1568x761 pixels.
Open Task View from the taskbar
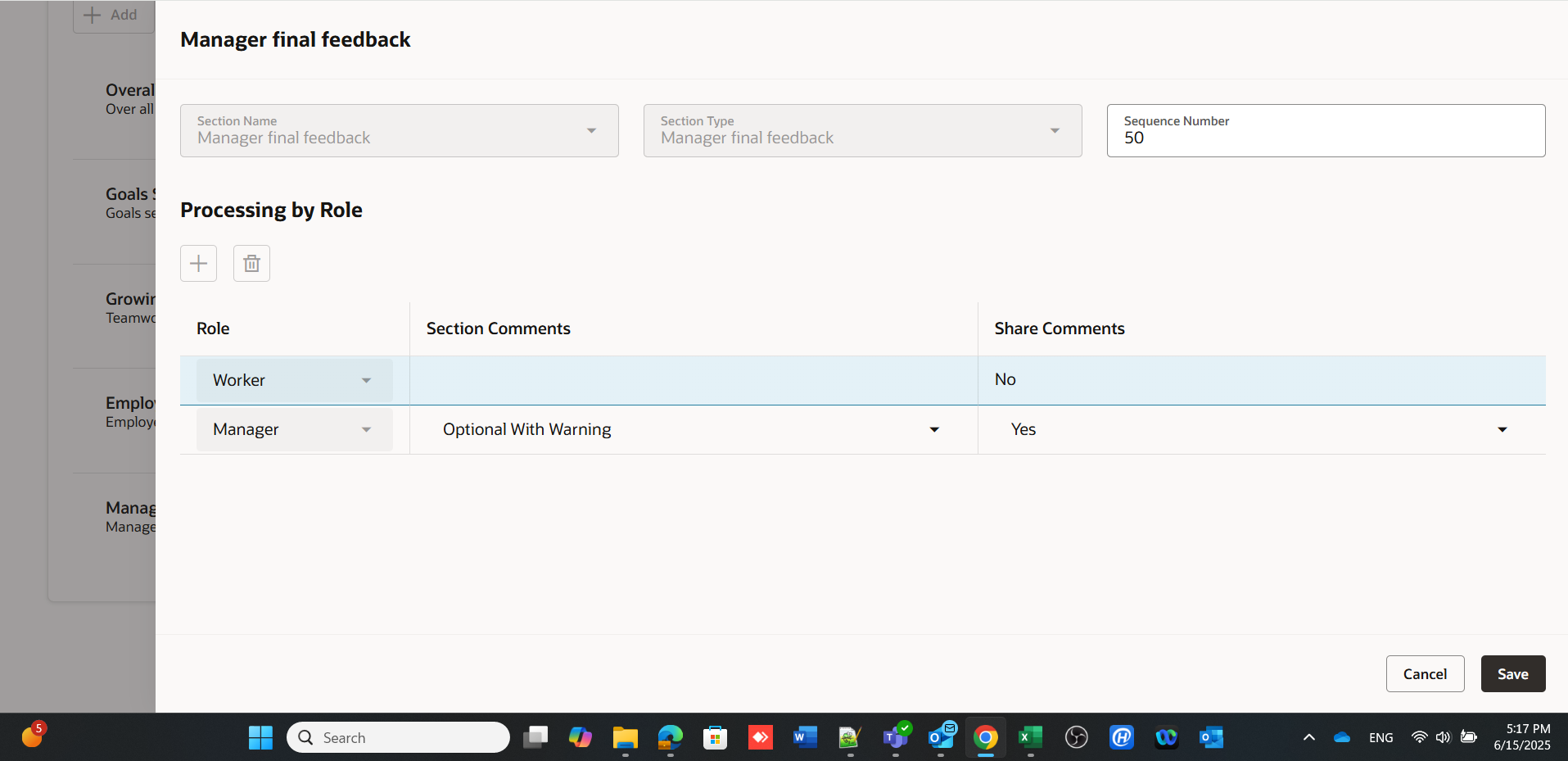(535, 737)
